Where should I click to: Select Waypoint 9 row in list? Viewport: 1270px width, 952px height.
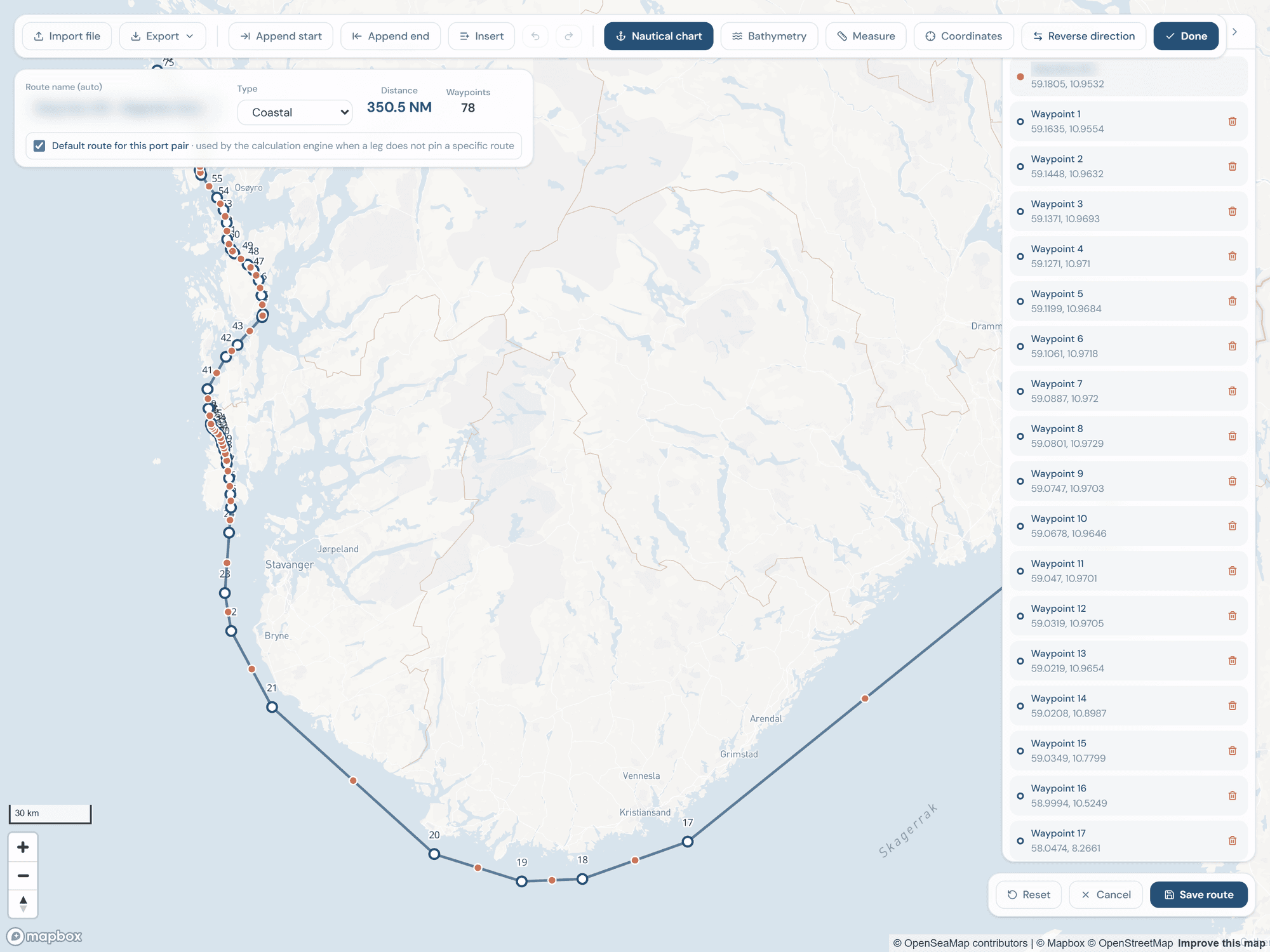(1128, 481)
